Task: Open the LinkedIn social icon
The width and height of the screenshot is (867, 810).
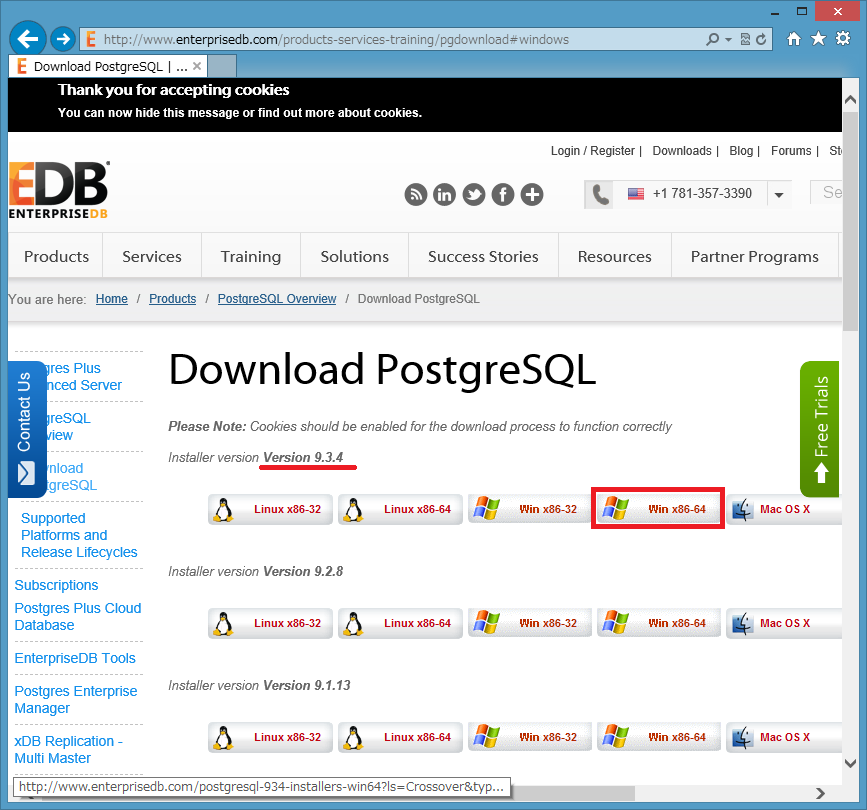Action: click(x=445, y=194)
